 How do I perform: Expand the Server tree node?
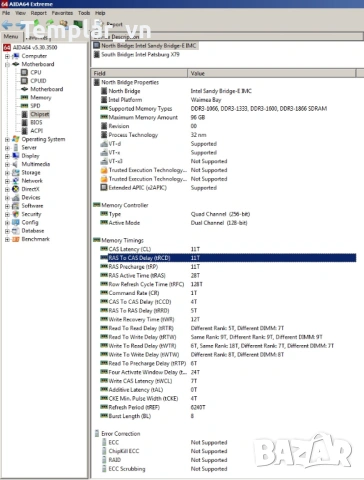tap(7, 148)
